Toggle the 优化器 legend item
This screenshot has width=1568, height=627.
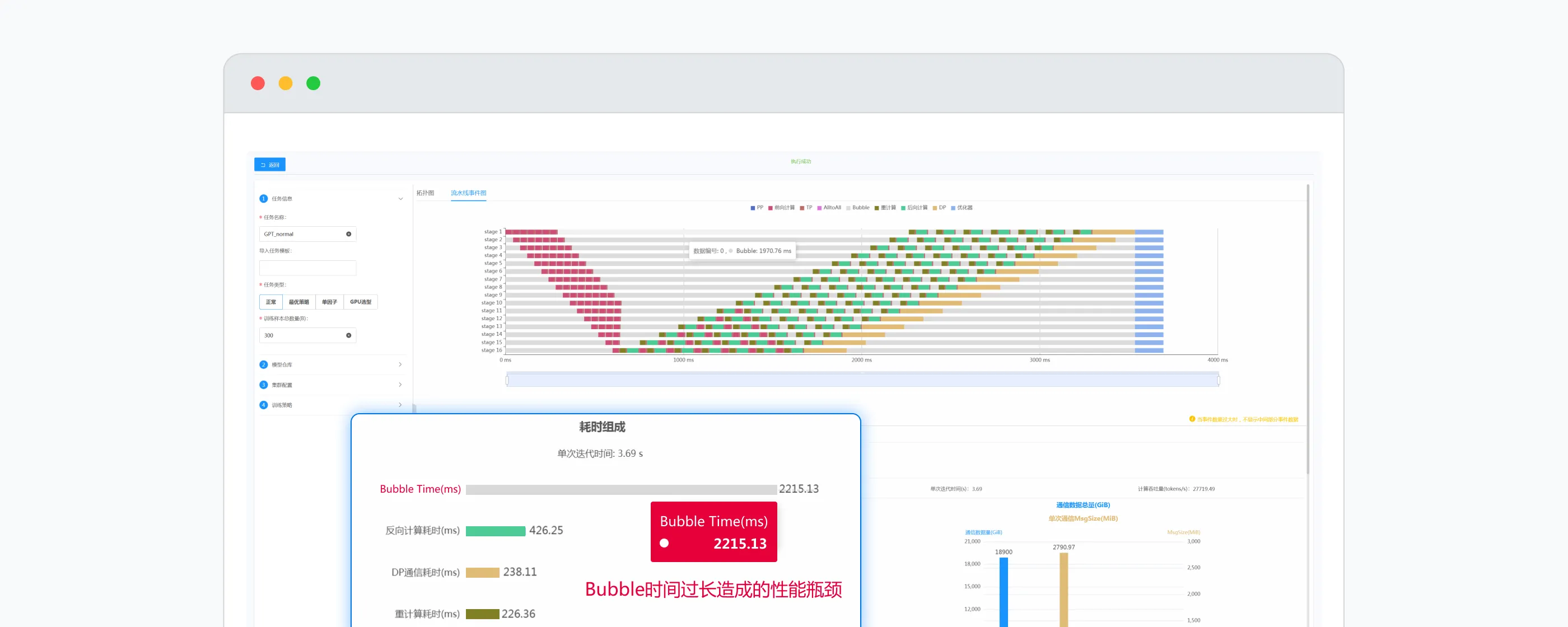coord(962,208)
